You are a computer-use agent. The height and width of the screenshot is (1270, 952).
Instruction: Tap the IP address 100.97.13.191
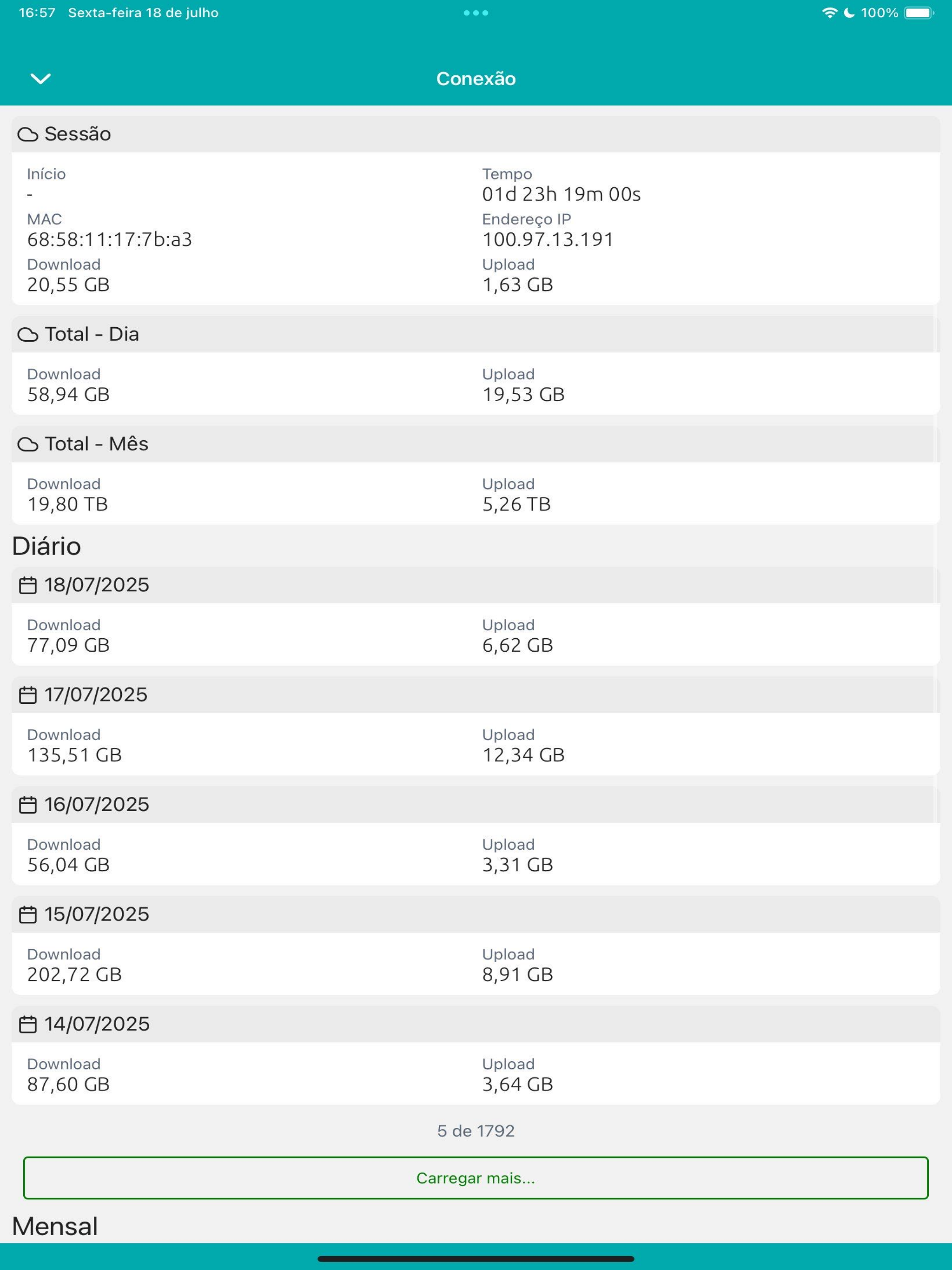(x=548, y=239)
